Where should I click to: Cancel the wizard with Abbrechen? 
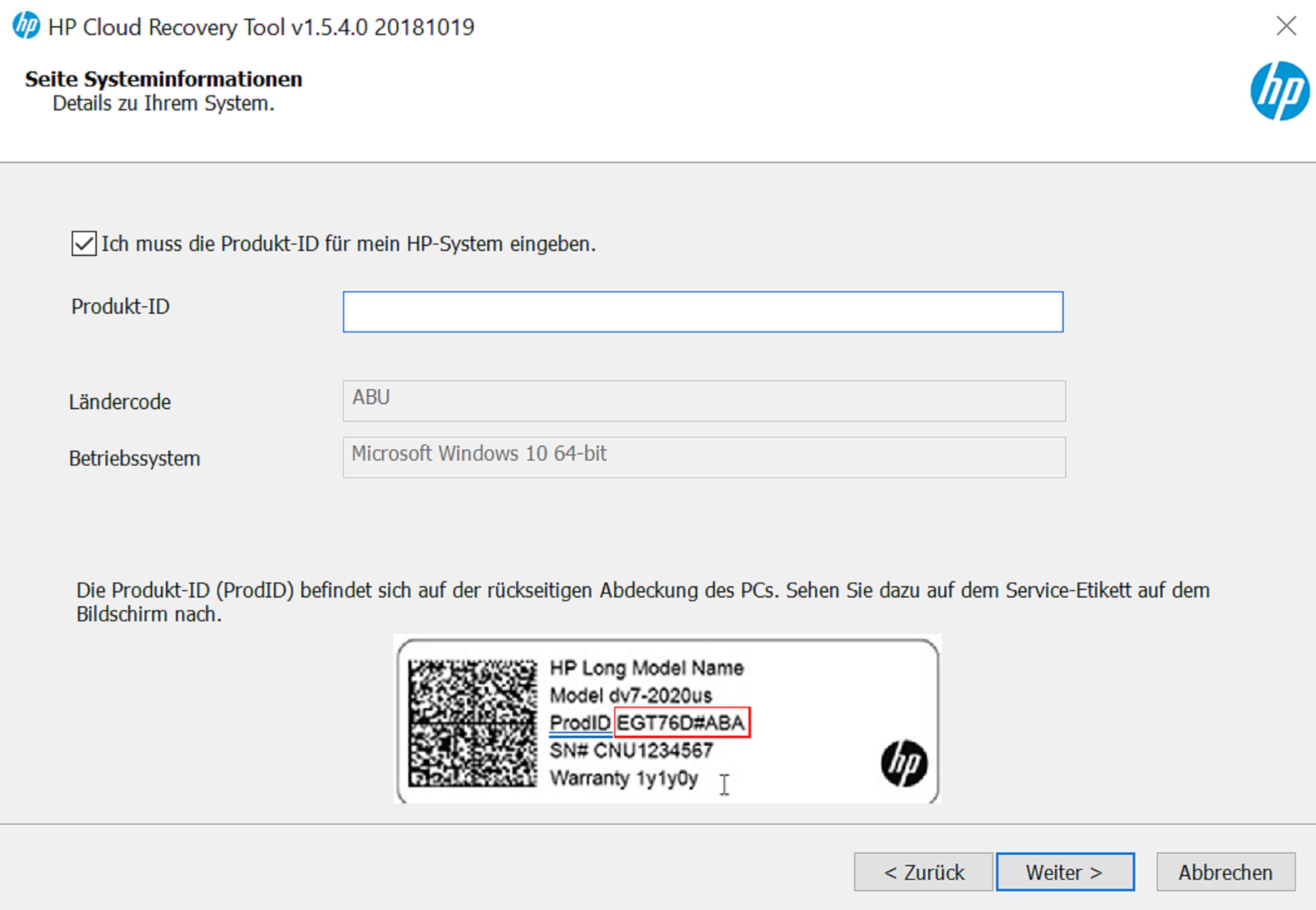coord(1226,872)
